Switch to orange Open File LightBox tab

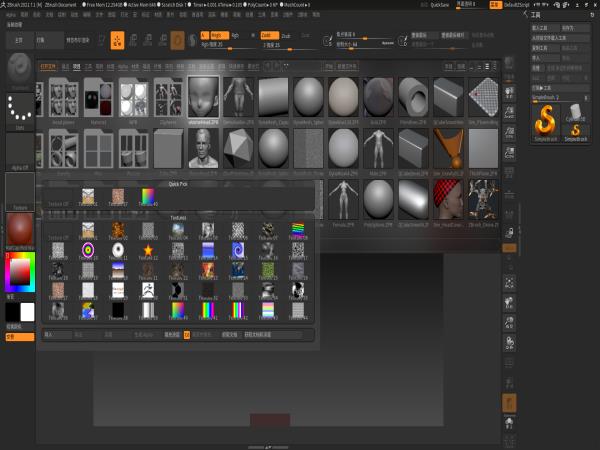48,67
